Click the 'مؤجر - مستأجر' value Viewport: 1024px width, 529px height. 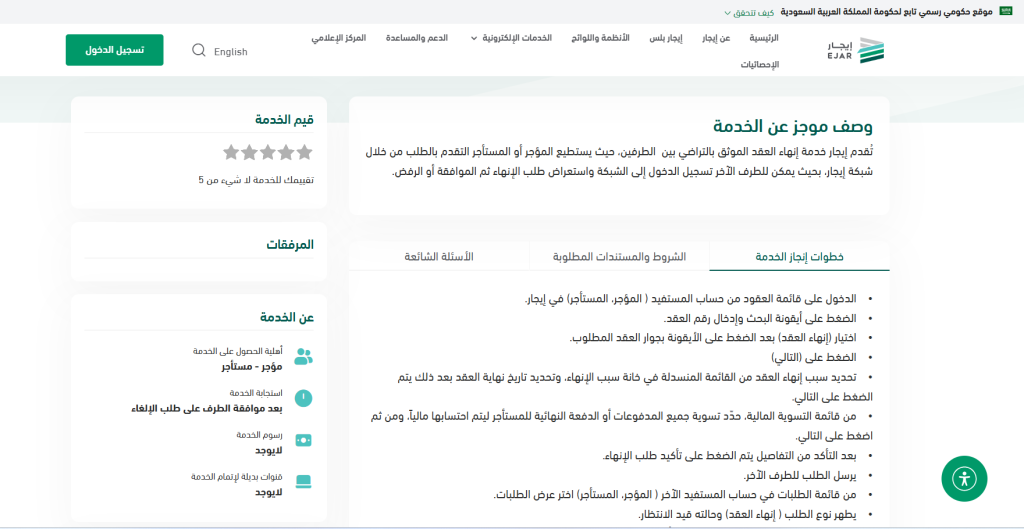(252, 366)
